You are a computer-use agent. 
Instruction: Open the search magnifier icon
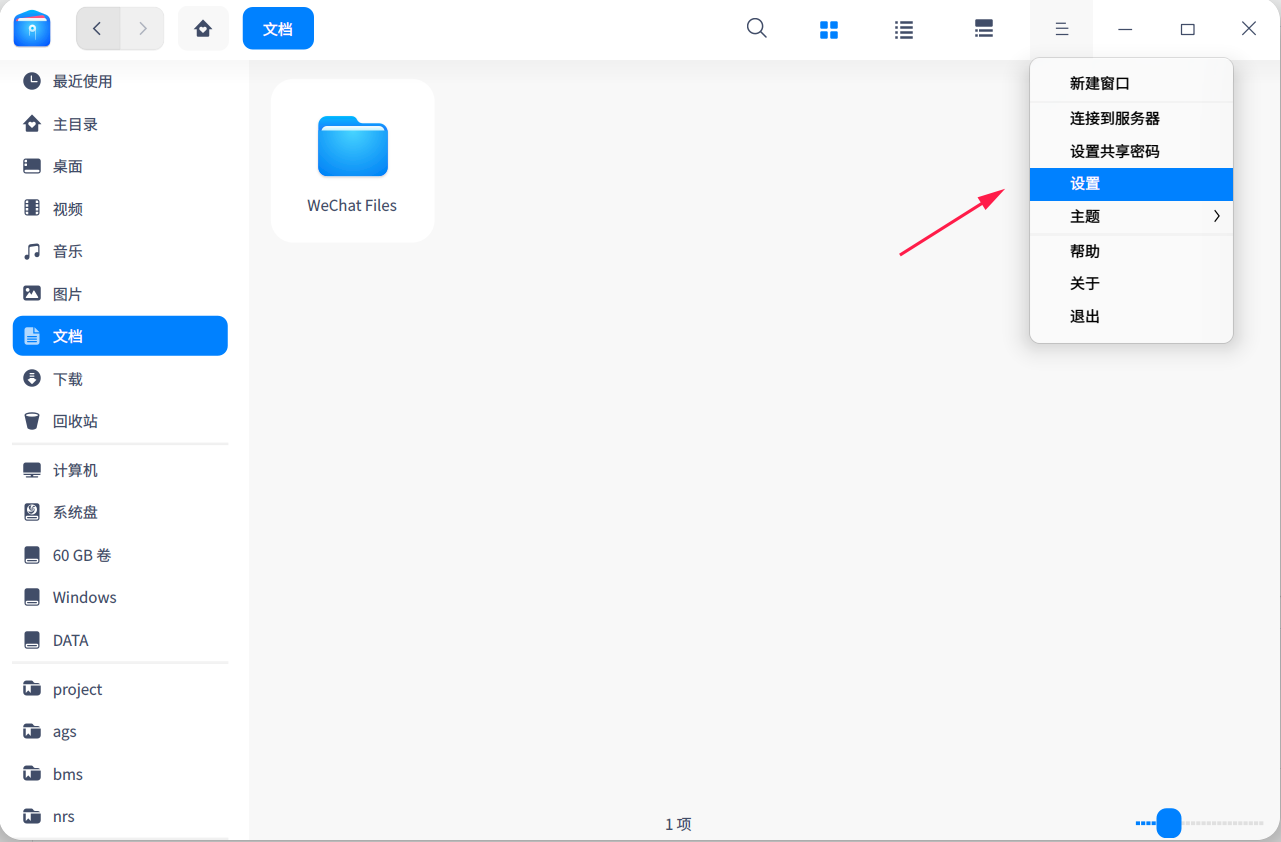[757, 29]
